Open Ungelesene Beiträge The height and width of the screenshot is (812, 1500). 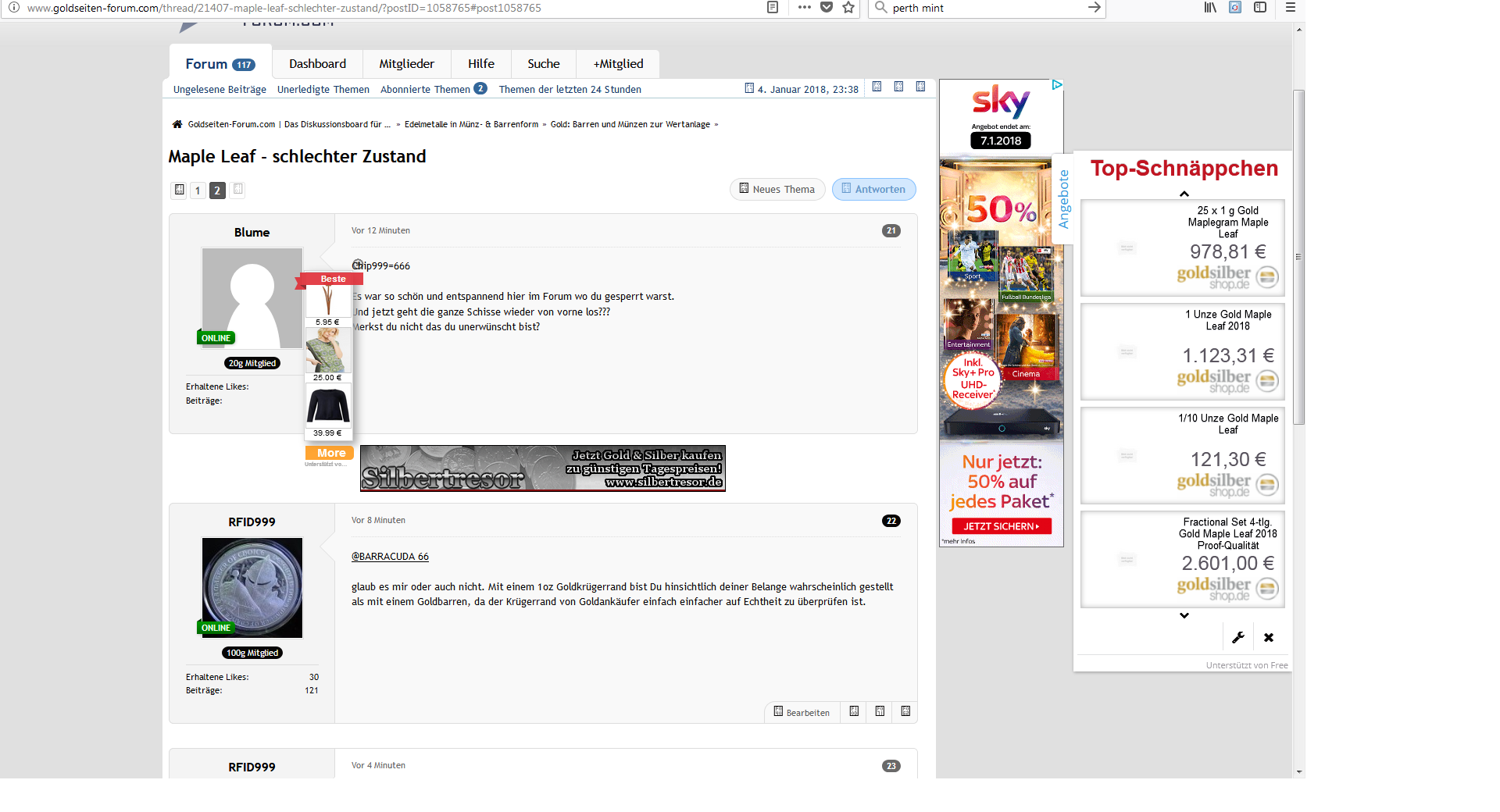(220, 90)
